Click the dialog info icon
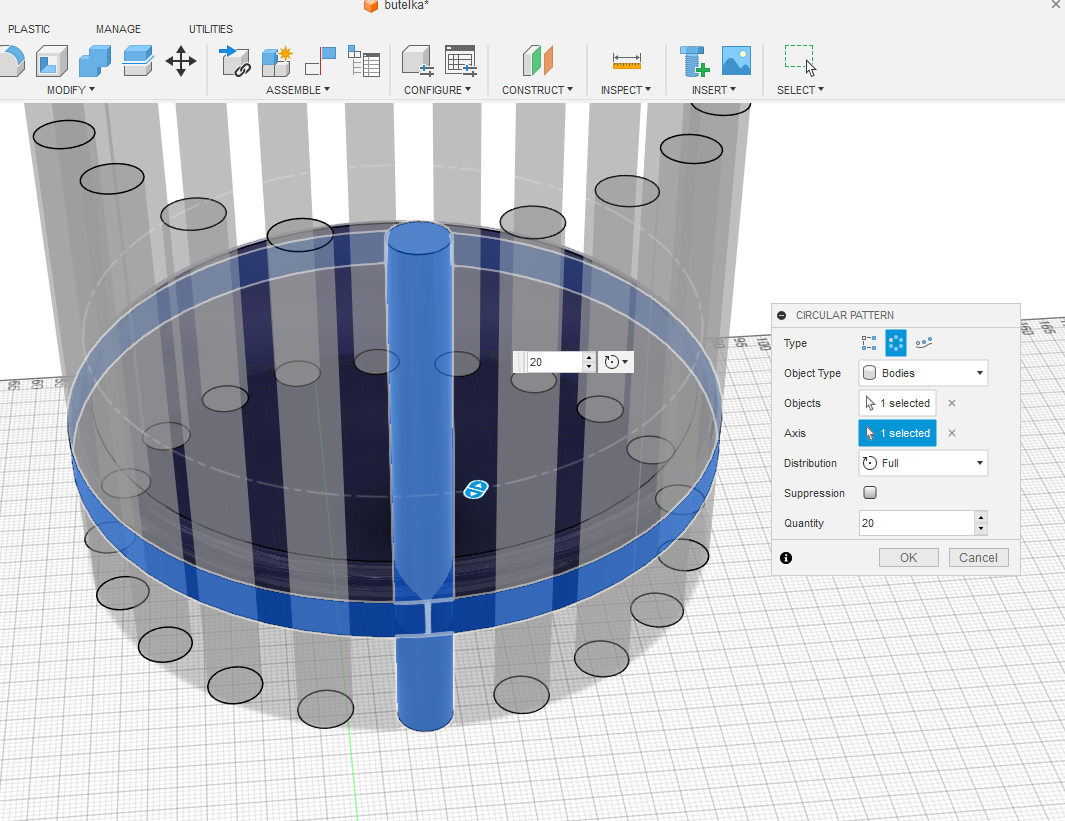The image size is (1065, 821). 786,558
